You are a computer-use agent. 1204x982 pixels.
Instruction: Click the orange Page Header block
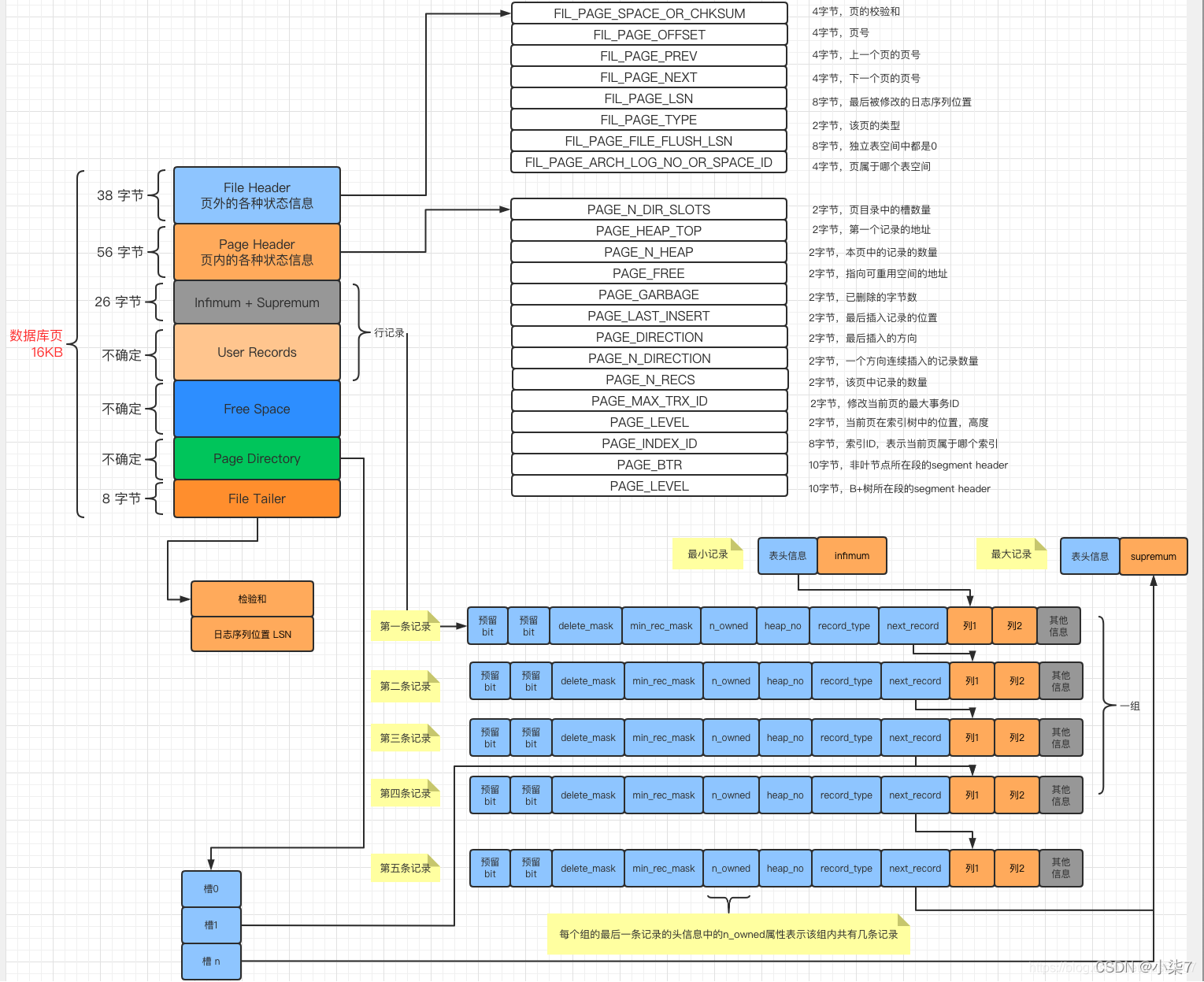(x=257, y=252)
